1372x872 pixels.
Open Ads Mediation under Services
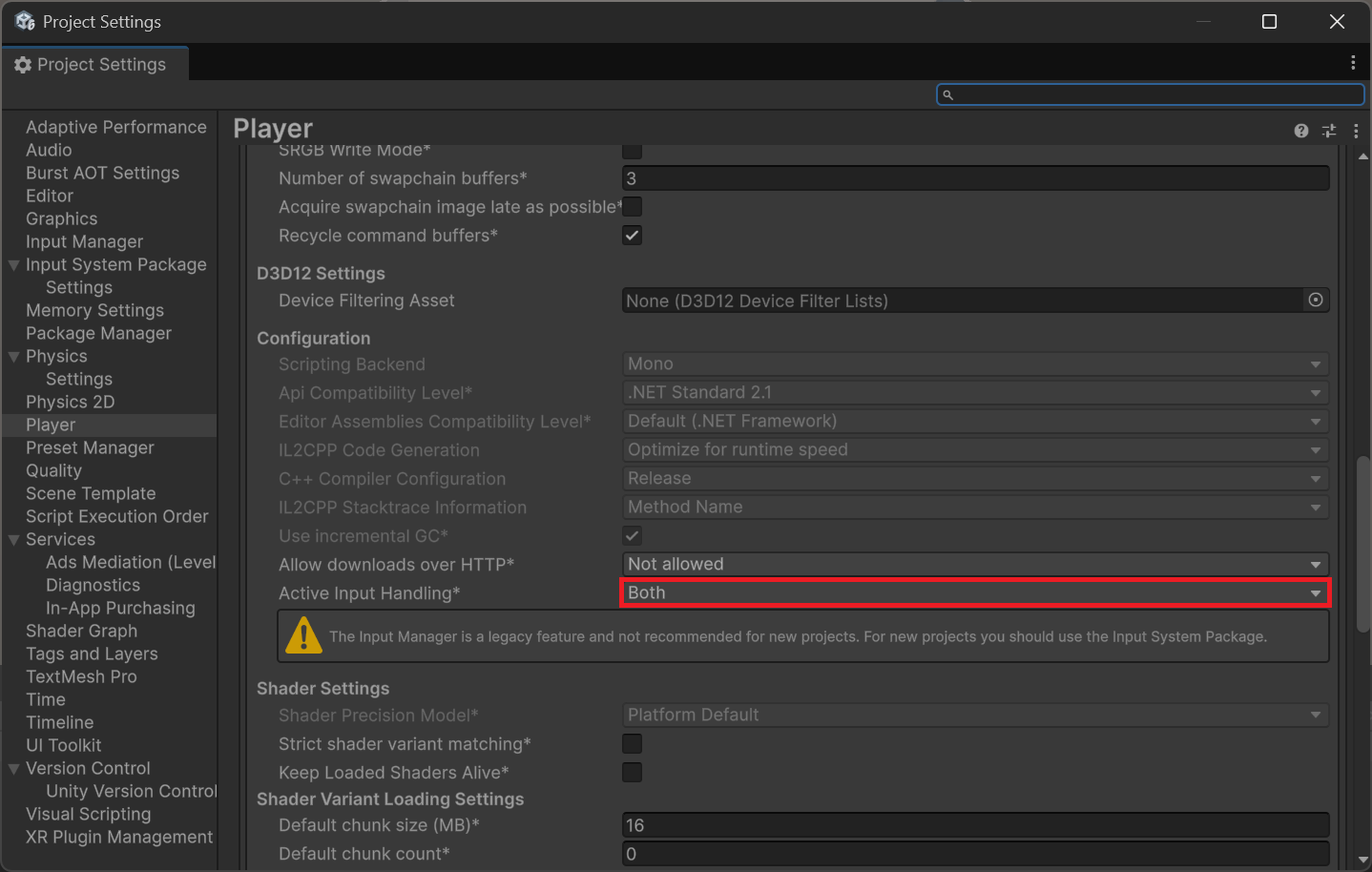click(x=131, y=562)
